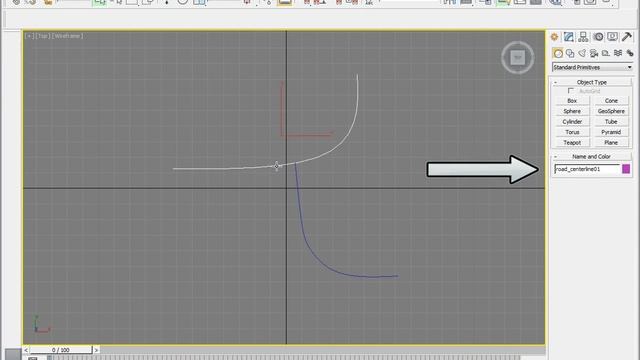The width and height of the screenshot is (640, 360).
Task: Open the [Wireframe] shading menu
Action: 67,36
